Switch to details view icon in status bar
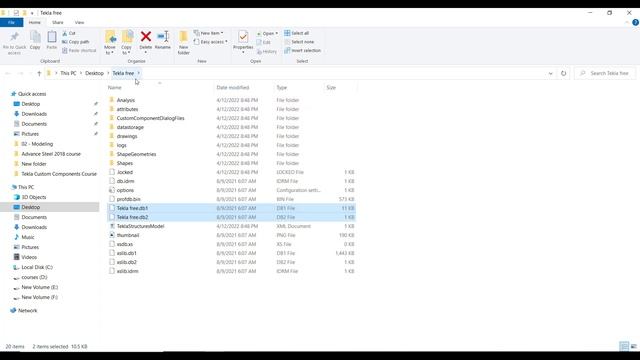This screenshot has height=360, width=640. point(624,346)
